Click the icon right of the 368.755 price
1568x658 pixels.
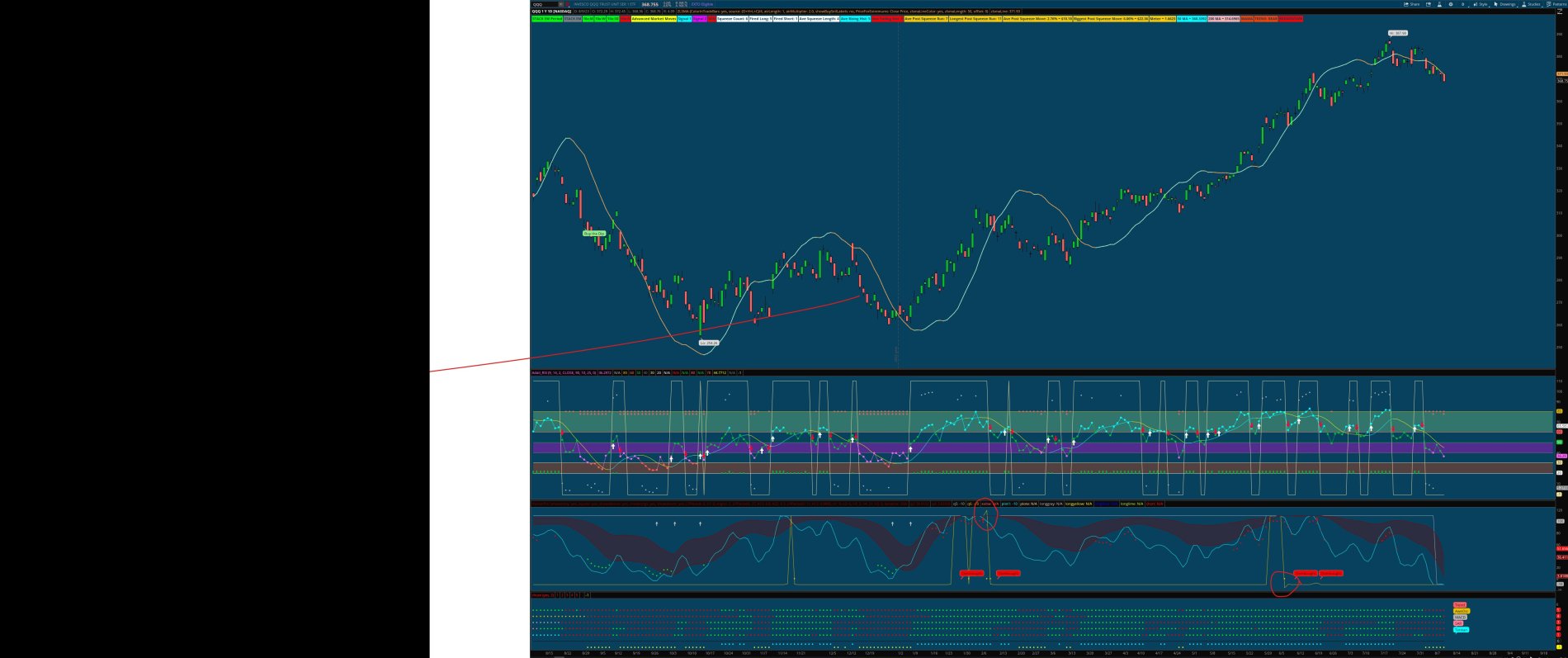[x=667, y=4]
